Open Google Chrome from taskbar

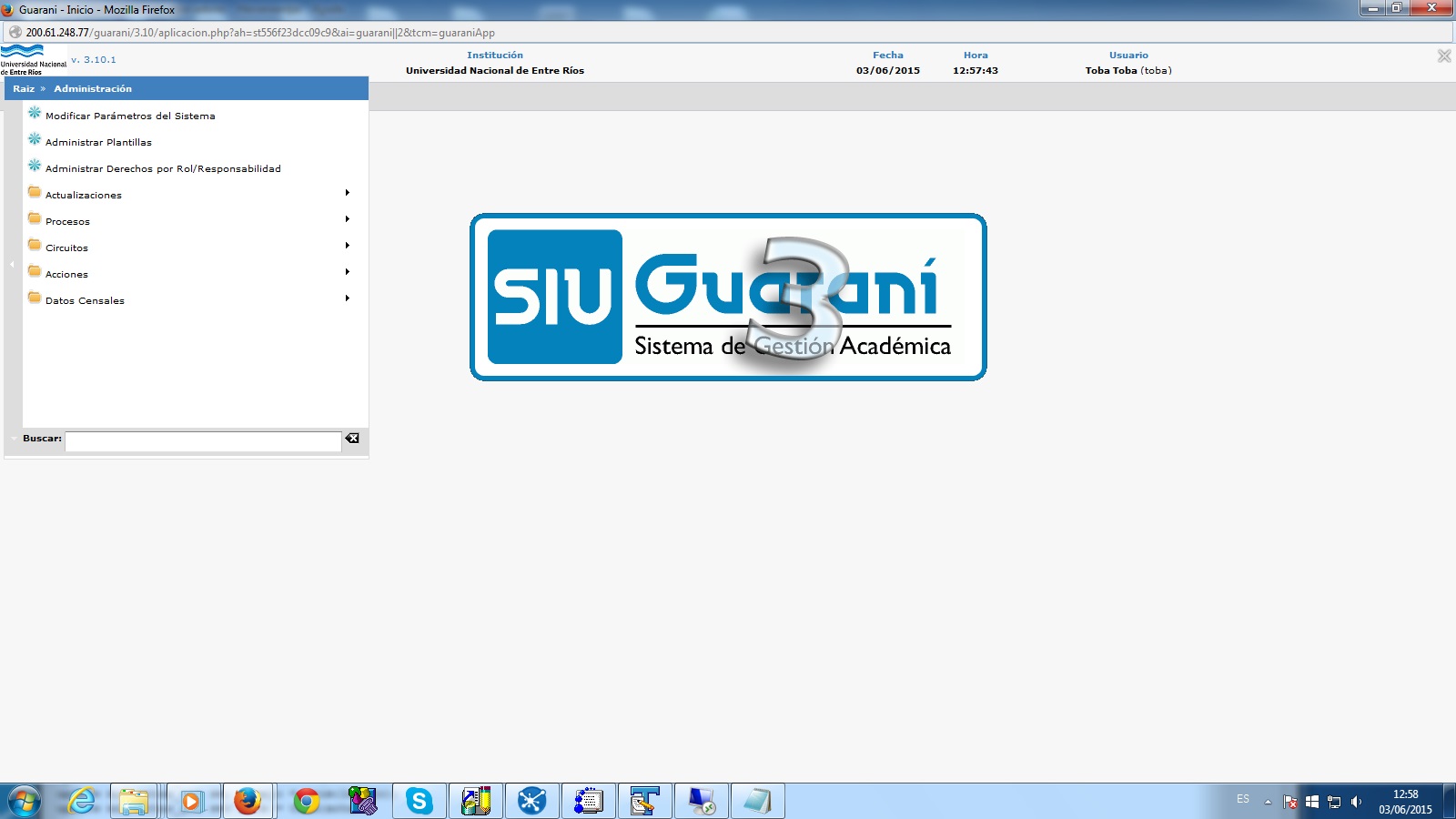point(307,801)
